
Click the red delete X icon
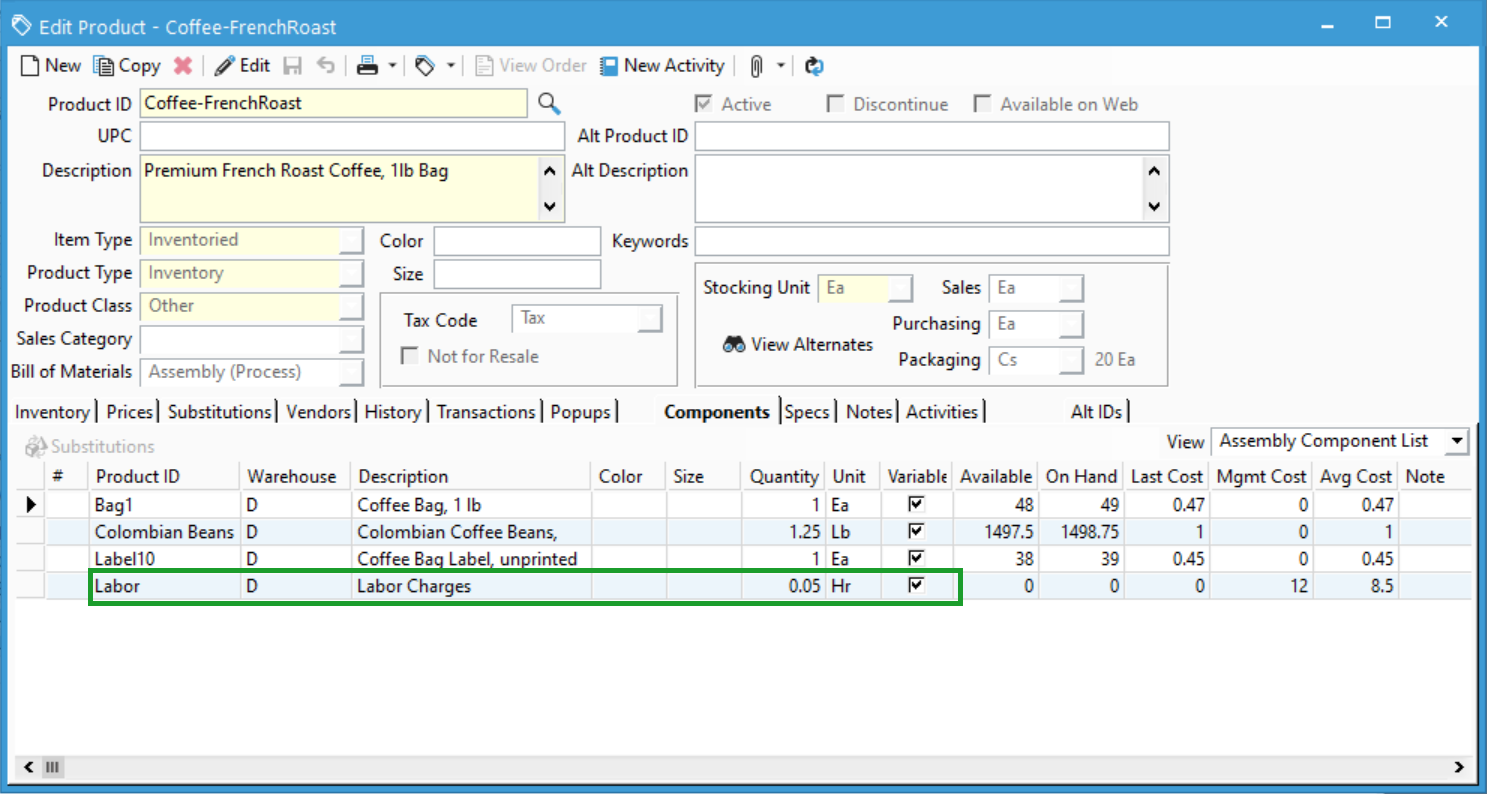click(x=182, y=66)
